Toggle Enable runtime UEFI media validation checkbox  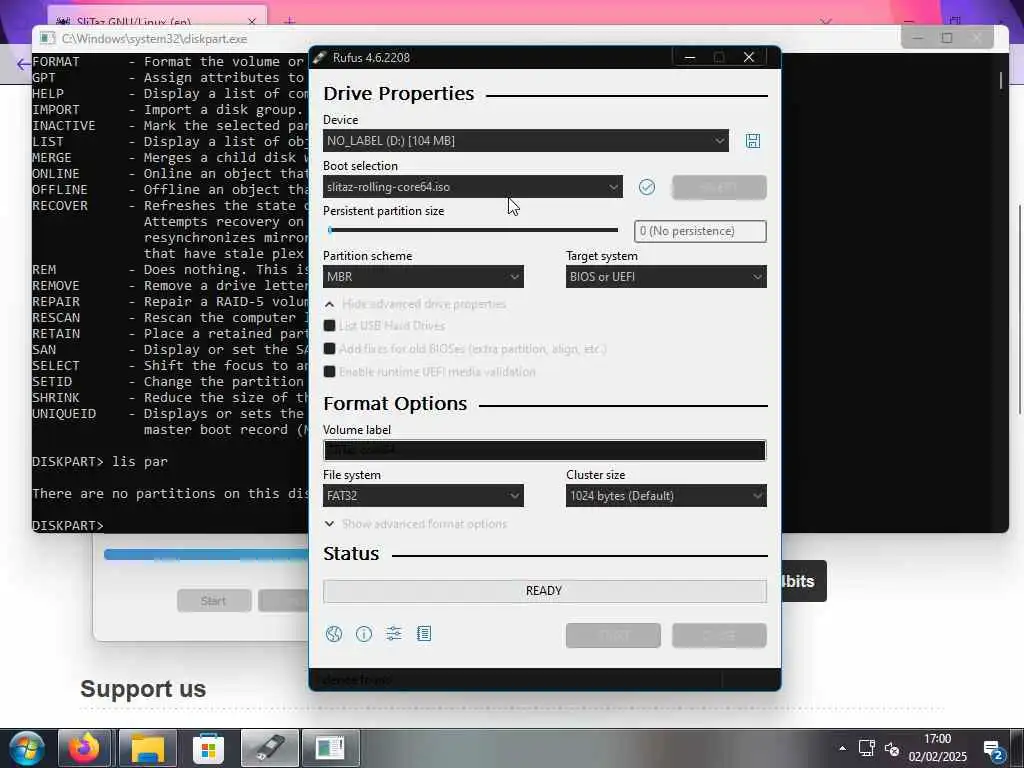point(329,372)
